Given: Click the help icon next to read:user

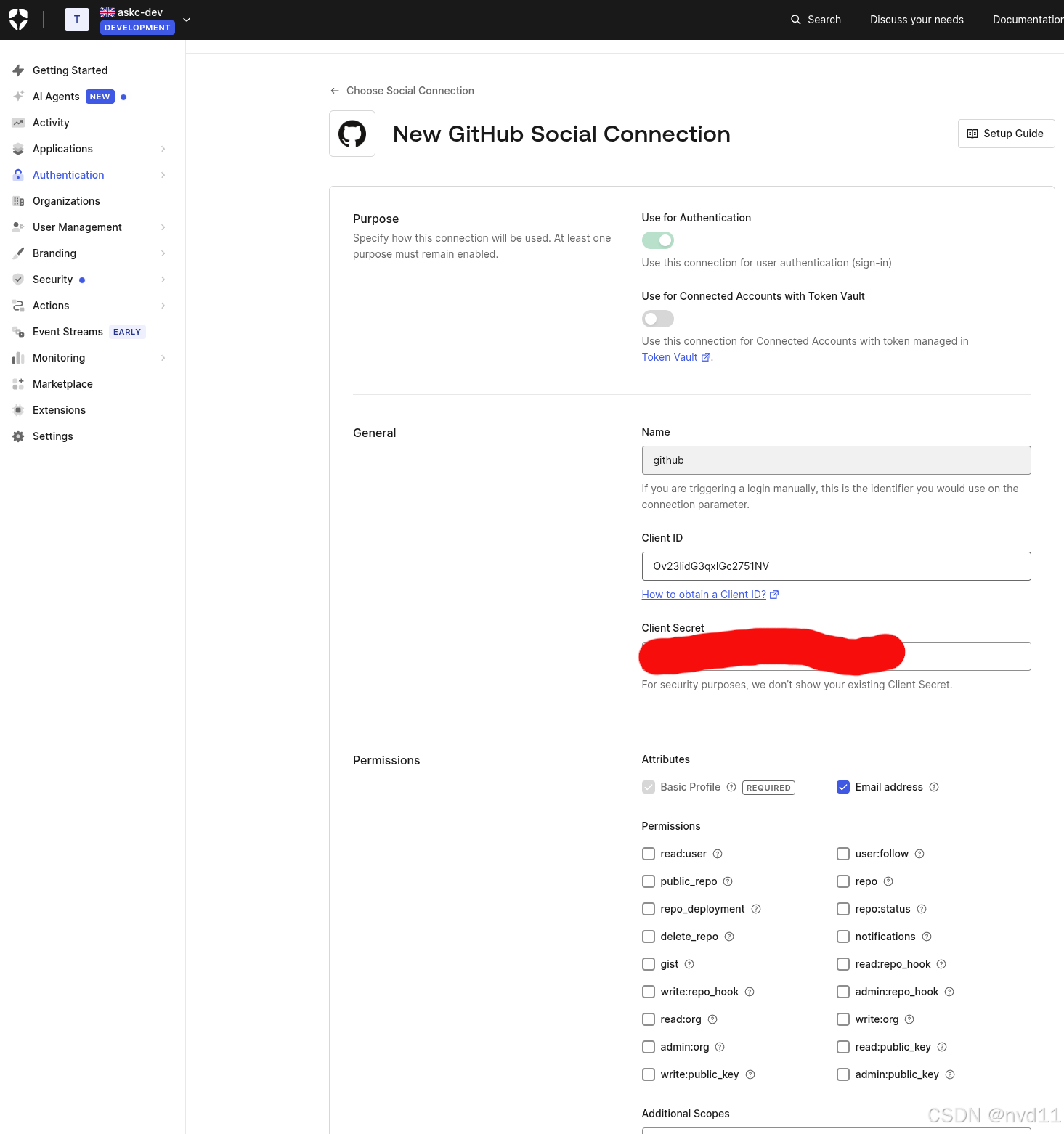Looking at the screenshot, I should 718,854.
